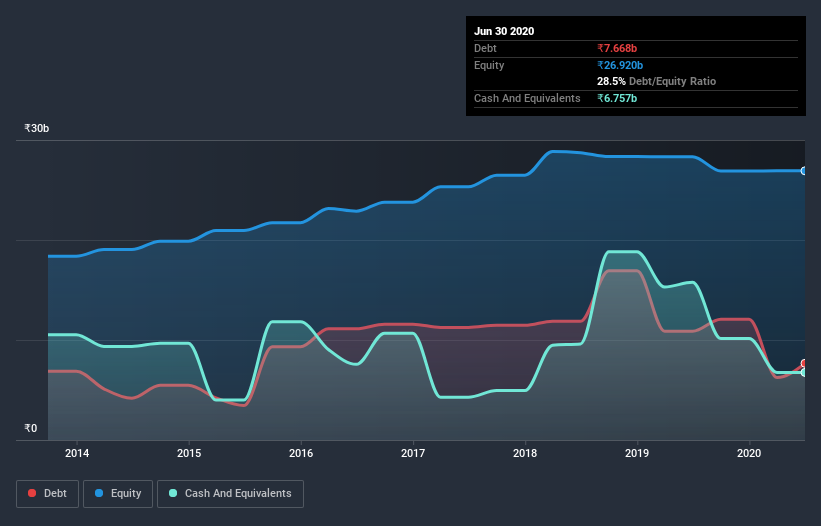The width and height of the screenshot is (821, 526).
Task: Click the 2019 x-axis label
Action: 637,453
